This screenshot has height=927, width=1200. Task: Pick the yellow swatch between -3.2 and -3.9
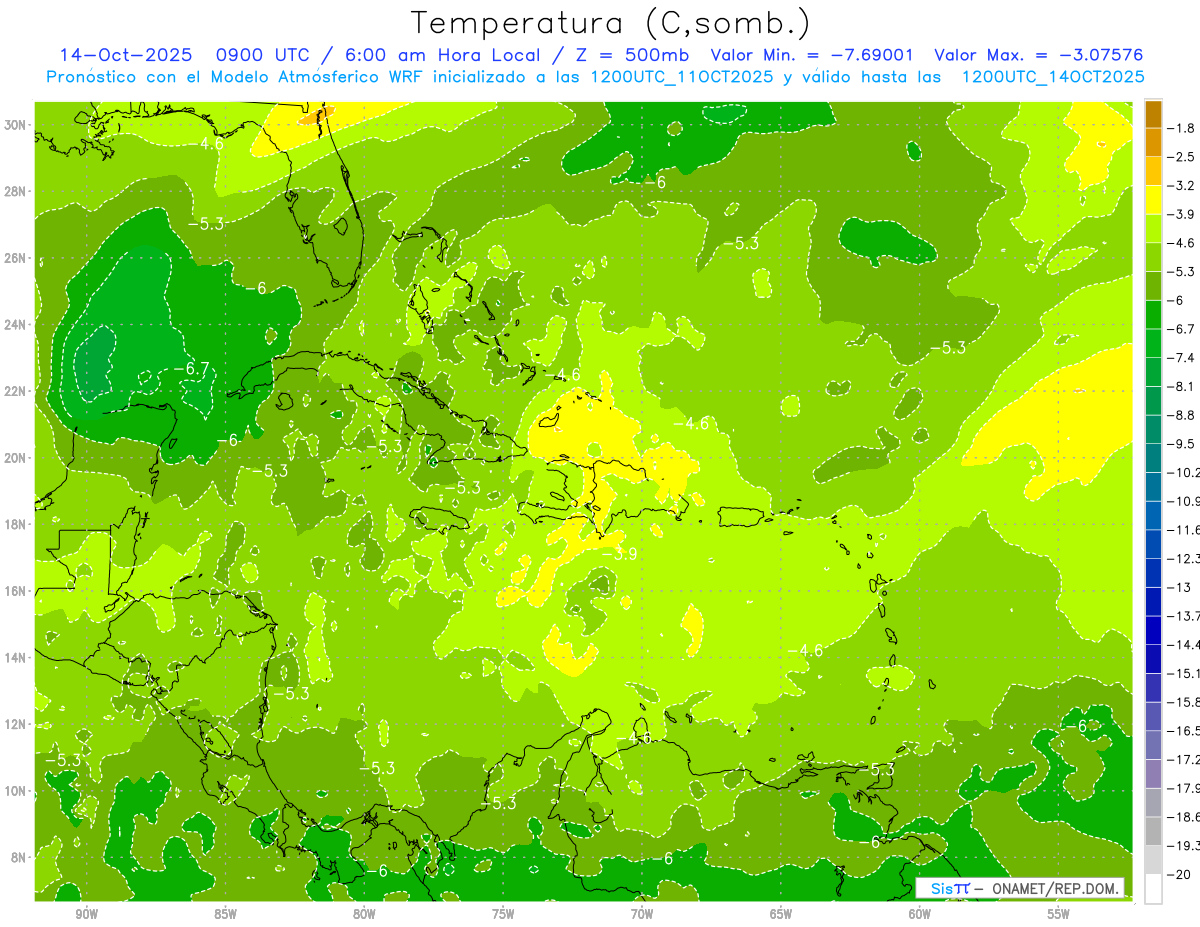tap(1154, 199)
